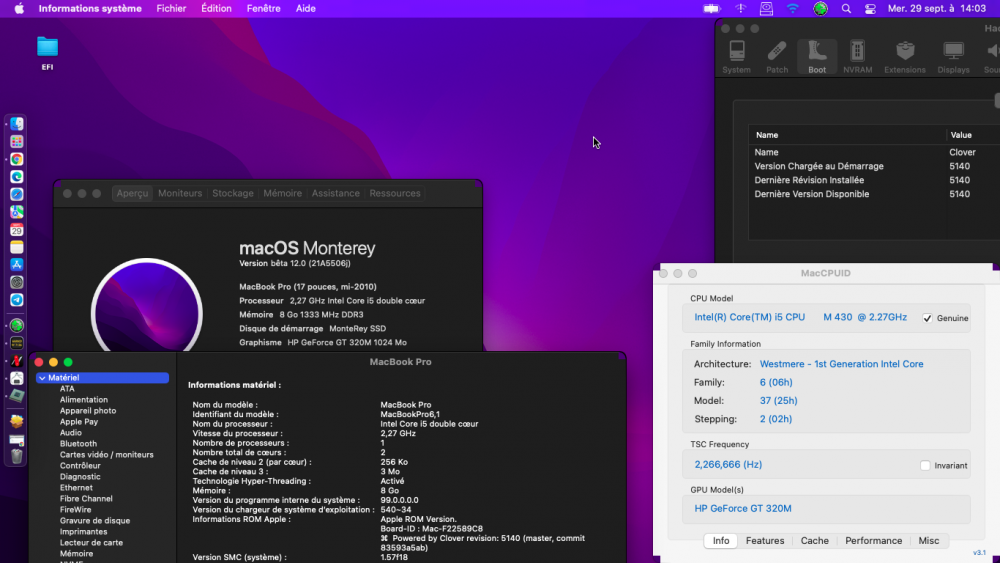Click the battery status icon in menu bar
1000x563 pixels.
pos(711,9)
